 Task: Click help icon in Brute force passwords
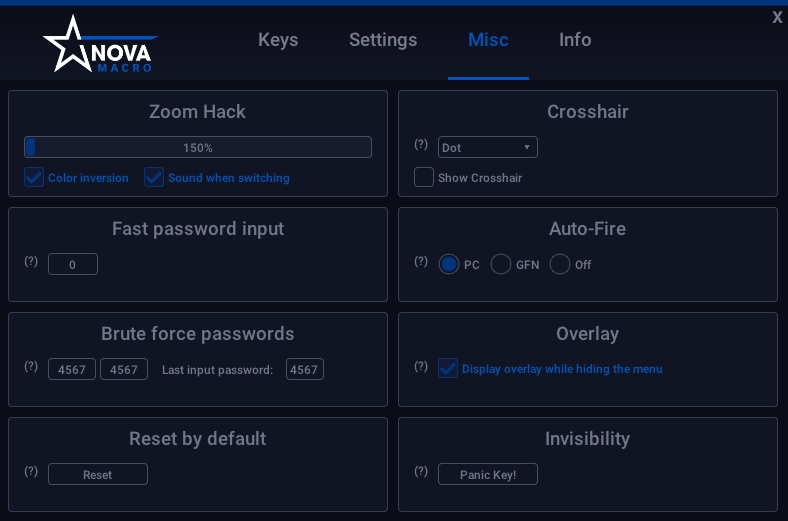pos(31,367)
